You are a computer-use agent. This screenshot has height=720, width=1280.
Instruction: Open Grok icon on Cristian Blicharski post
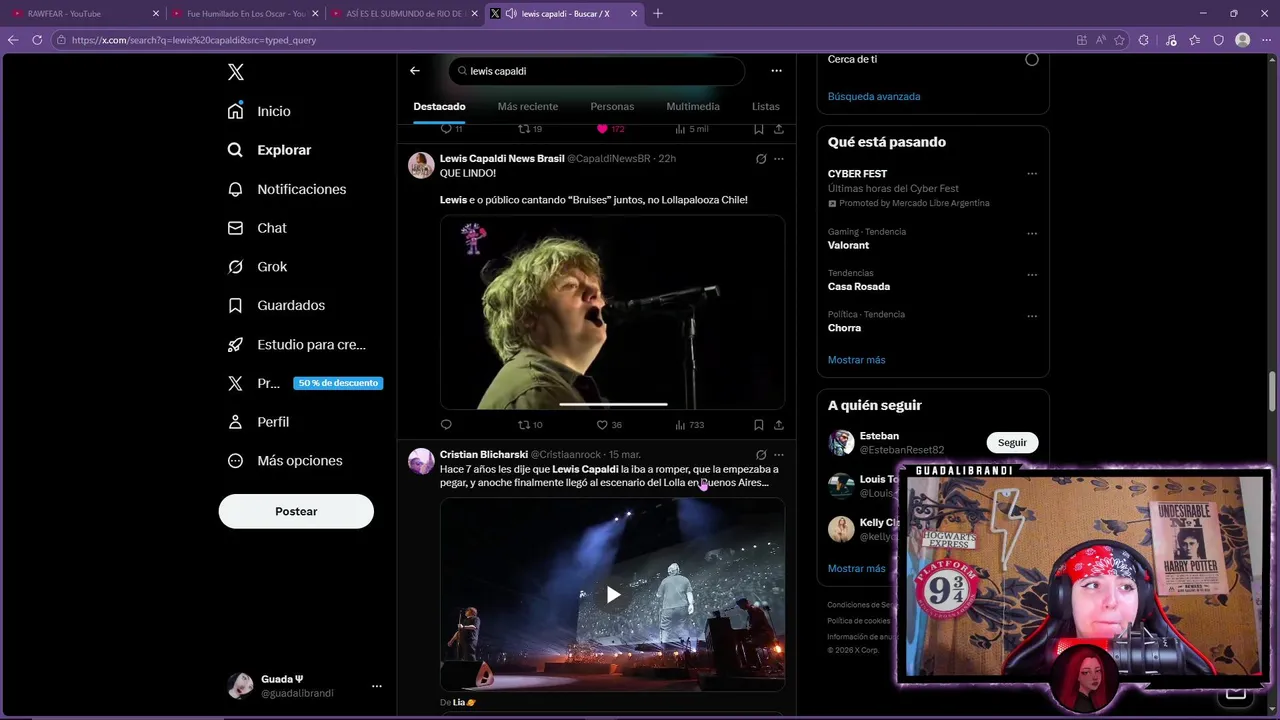[x=761, y=455]
